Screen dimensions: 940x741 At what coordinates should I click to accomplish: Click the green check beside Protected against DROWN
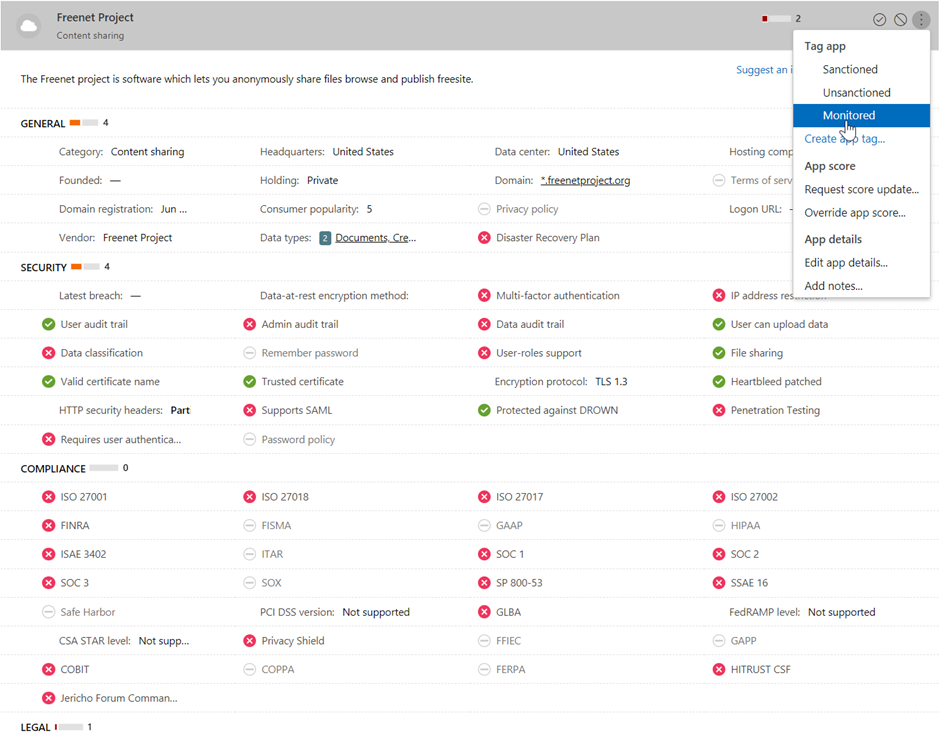coord(484,411)
